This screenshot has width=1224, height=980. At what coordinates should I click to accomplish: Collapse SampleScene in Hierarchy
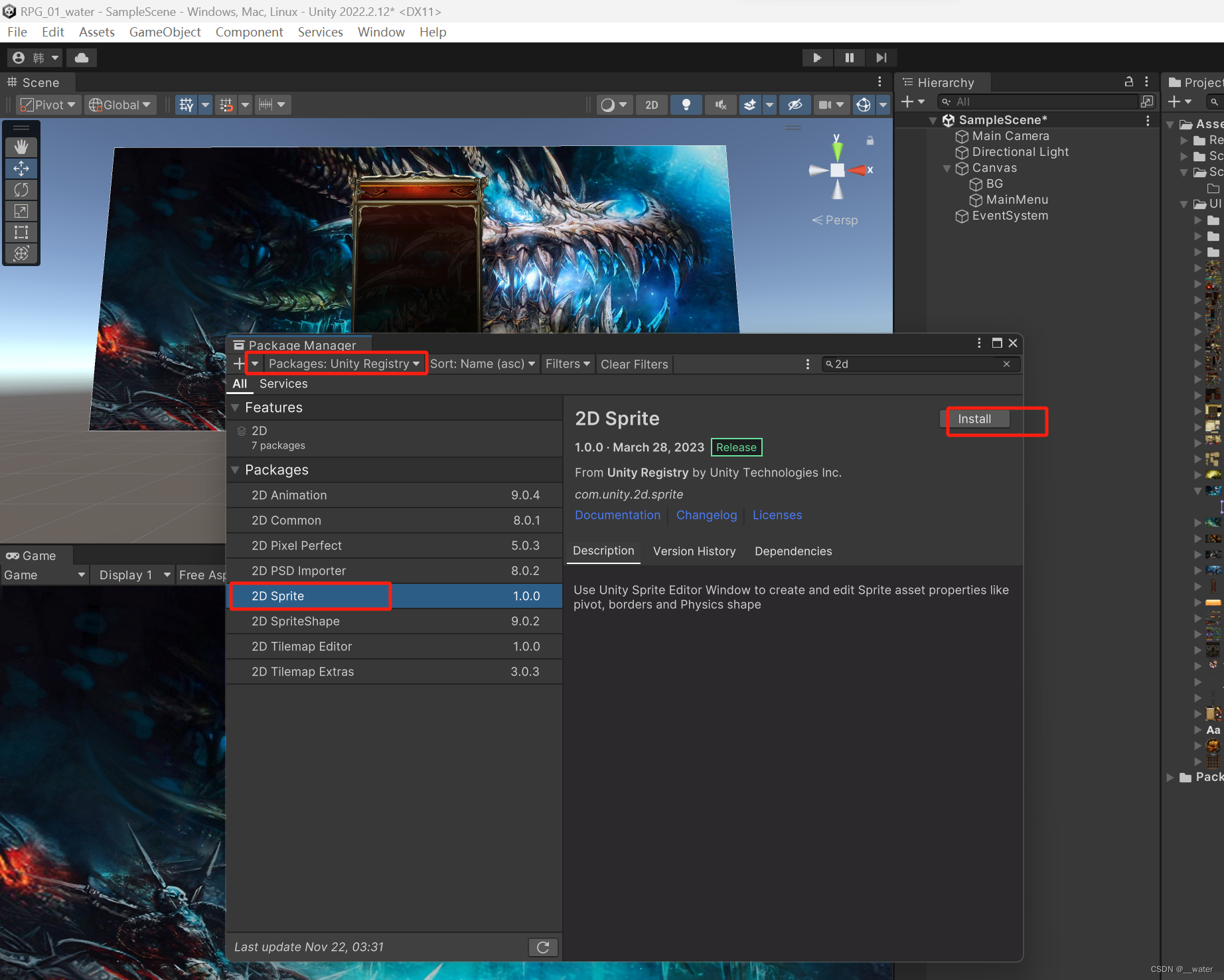tap(933, 121)
